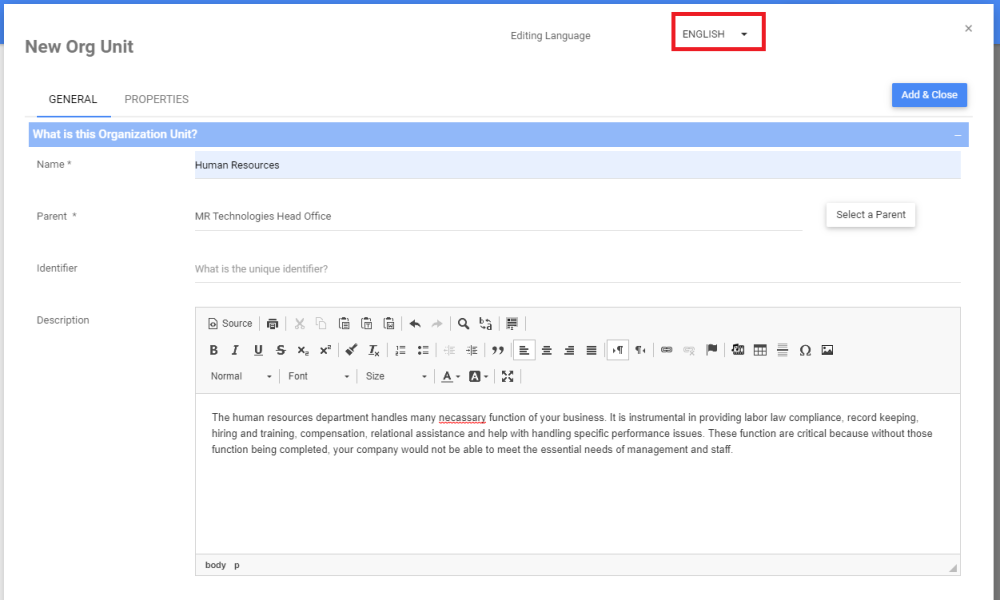The width and height of the screenshot is (1000, 600).
Task: Select Align Left
Action: (x=524, y=350)
